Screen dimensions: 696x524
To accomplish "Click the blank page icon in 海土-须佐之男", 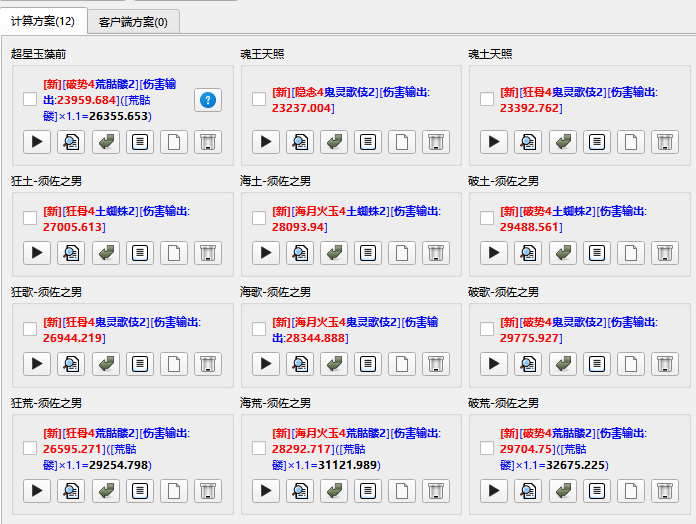I will (402, 253).
